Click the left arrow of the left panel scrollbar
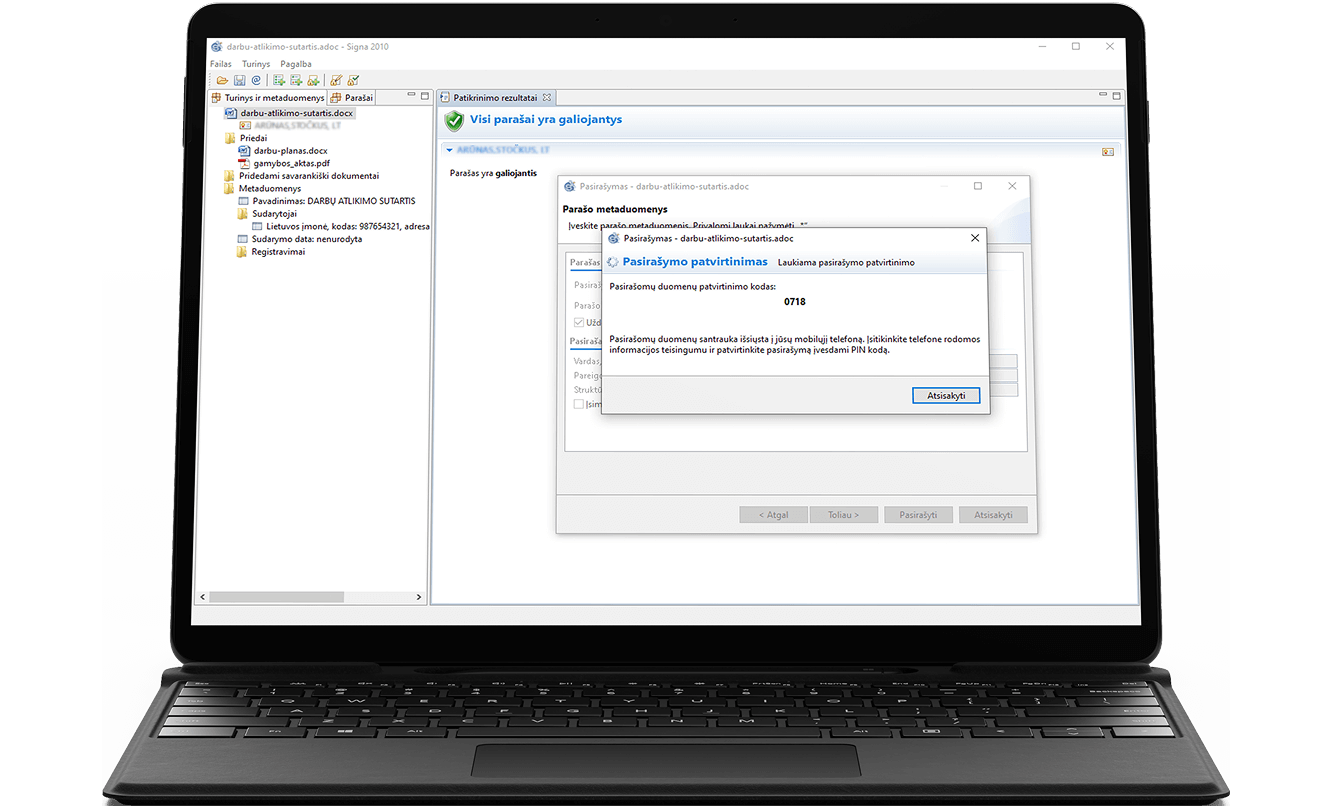The height and width of the screenshot is (806, 1332). click(203, 597)
